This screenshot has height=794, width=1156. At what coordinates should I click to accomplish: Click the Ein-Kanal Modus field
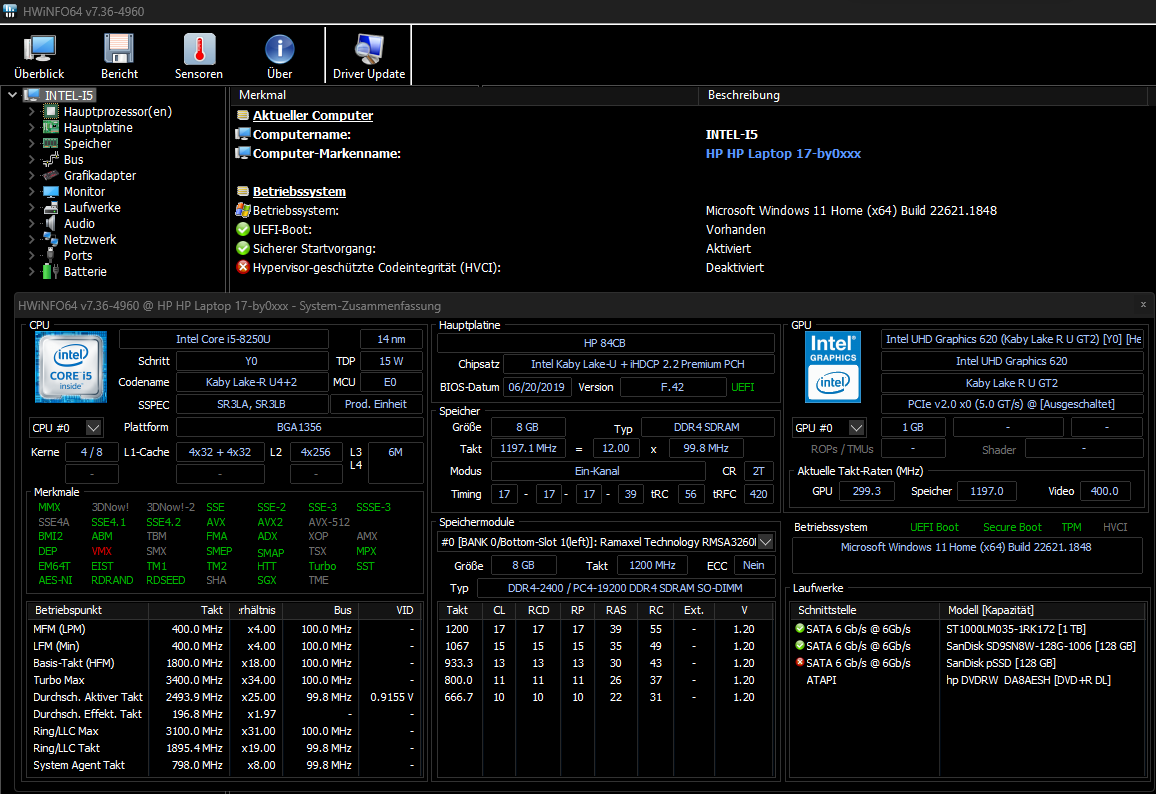(597, 471)
